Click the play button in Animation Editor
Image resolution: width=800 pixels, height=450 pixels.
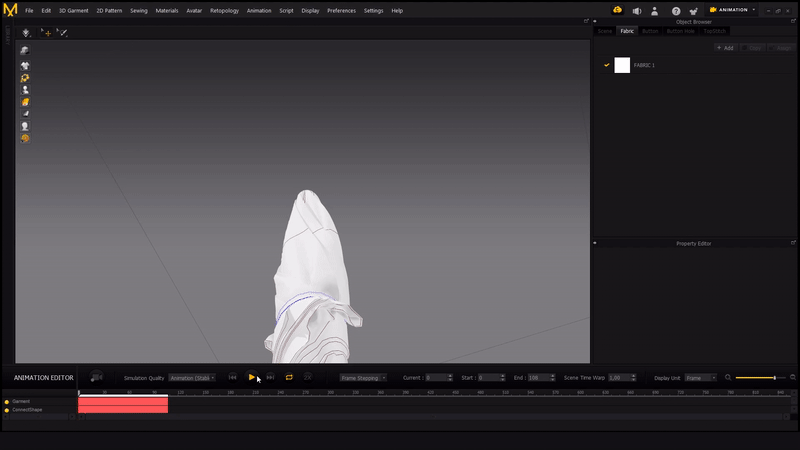point(252,377)
